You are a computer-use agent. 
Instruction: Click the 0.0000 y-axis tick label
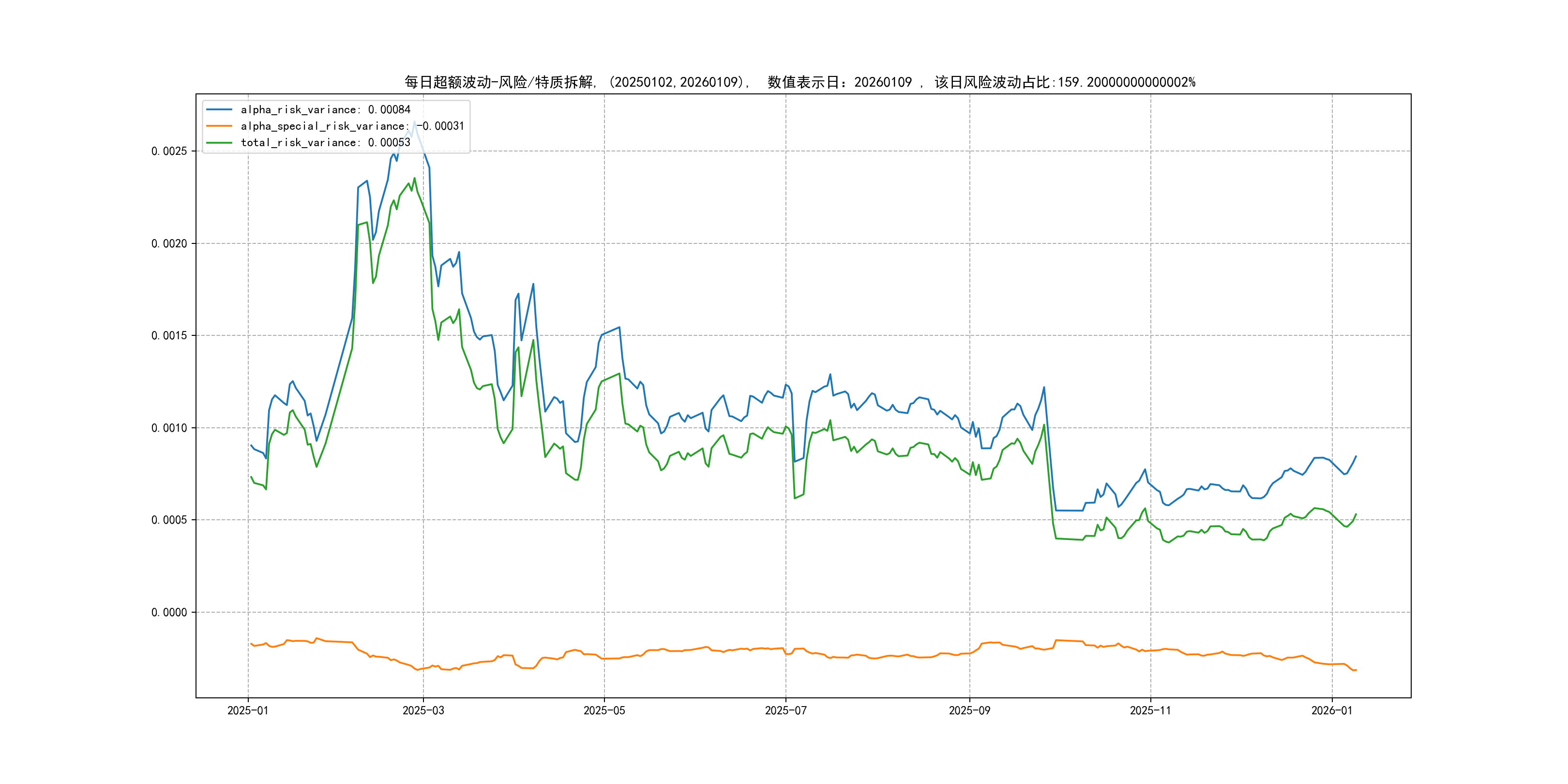[x=169, y=612]
